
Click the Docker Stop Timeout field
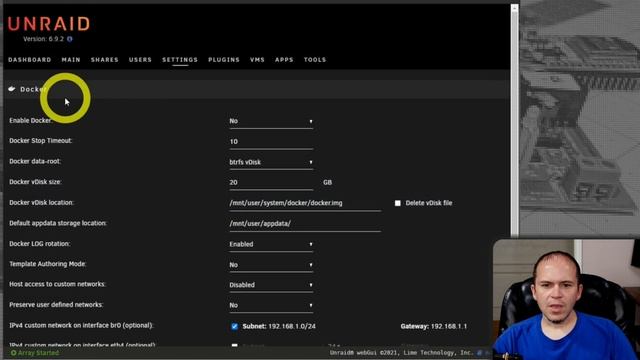pos(271,142)
